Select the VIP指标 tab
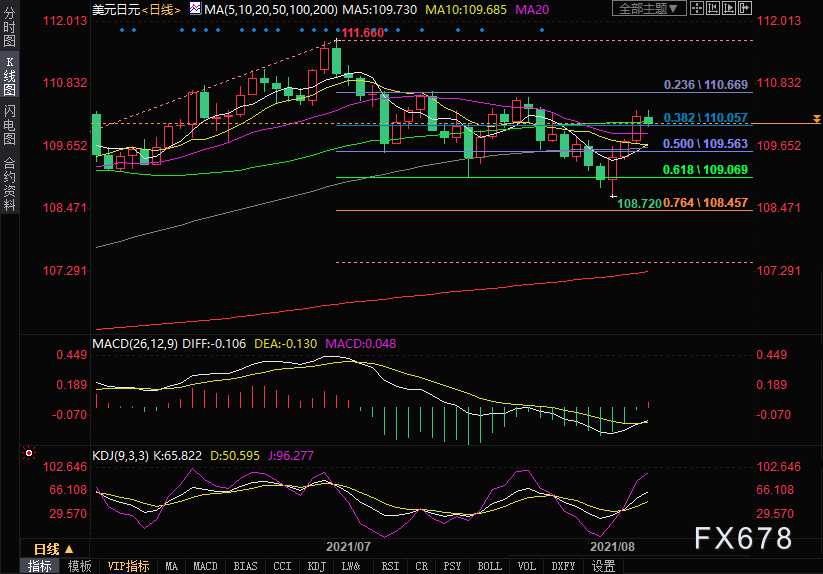 coord(129,566)
